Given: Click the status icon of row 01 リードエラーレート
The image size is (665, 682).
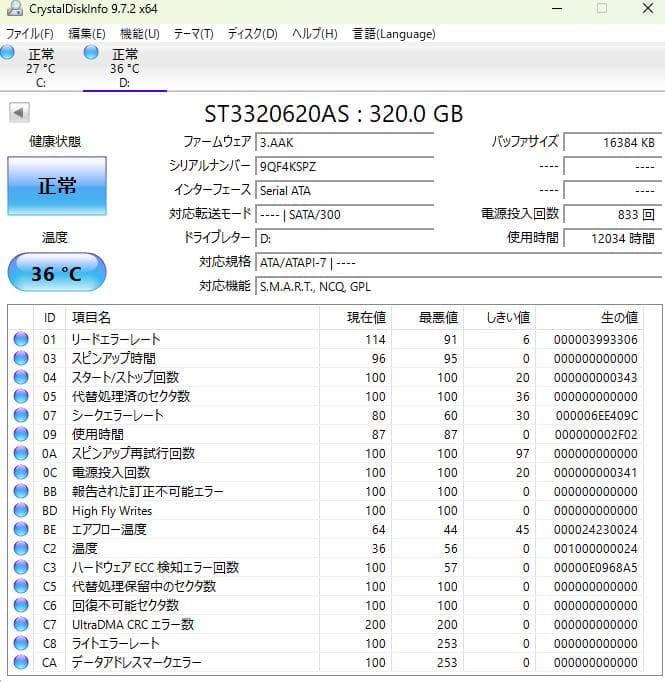Looking at the screenshot, I should pos(21,339).
